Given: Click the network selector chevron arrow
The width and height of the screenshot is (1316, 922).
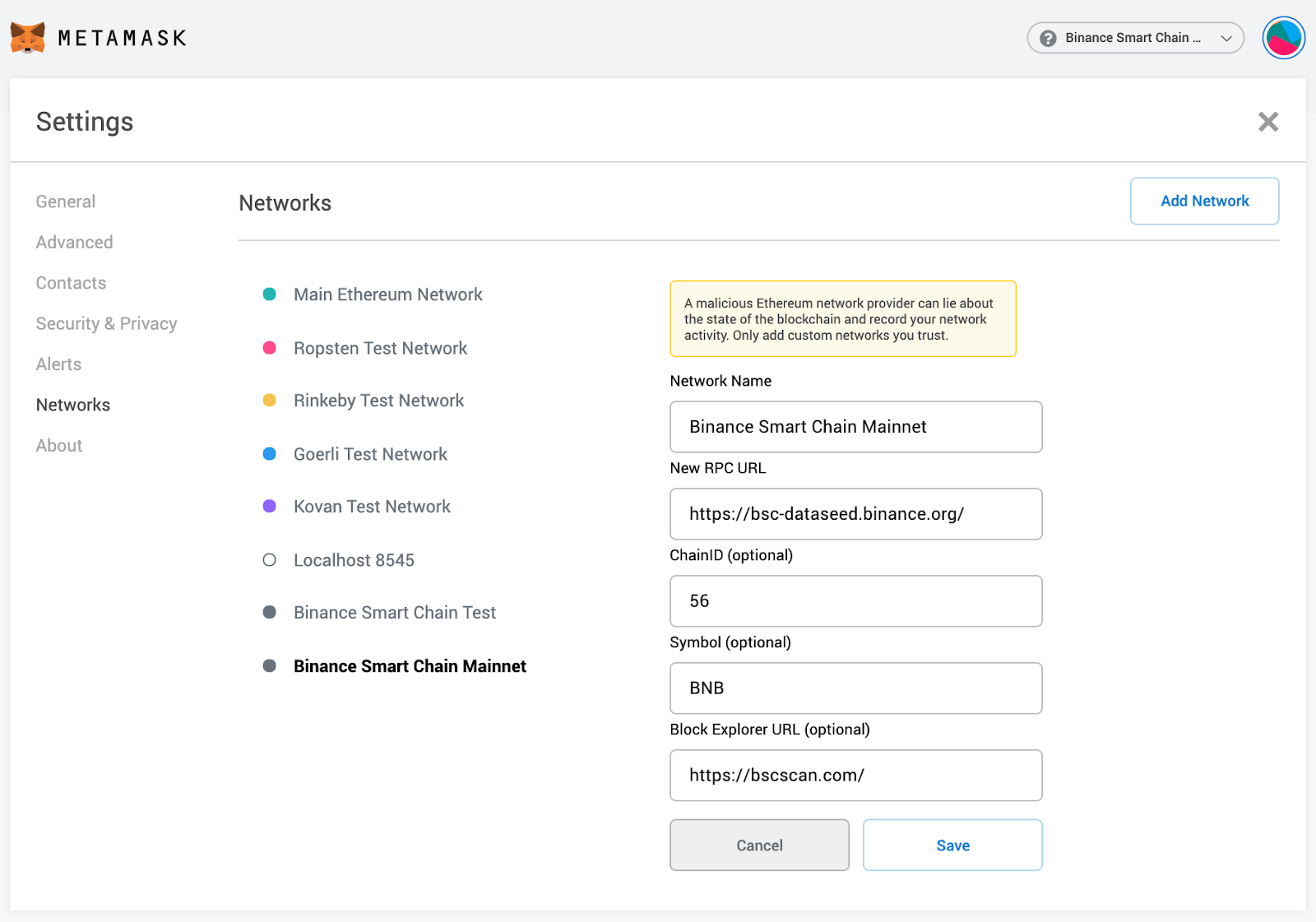Looking at the screenshot, I should [1226, 39].
